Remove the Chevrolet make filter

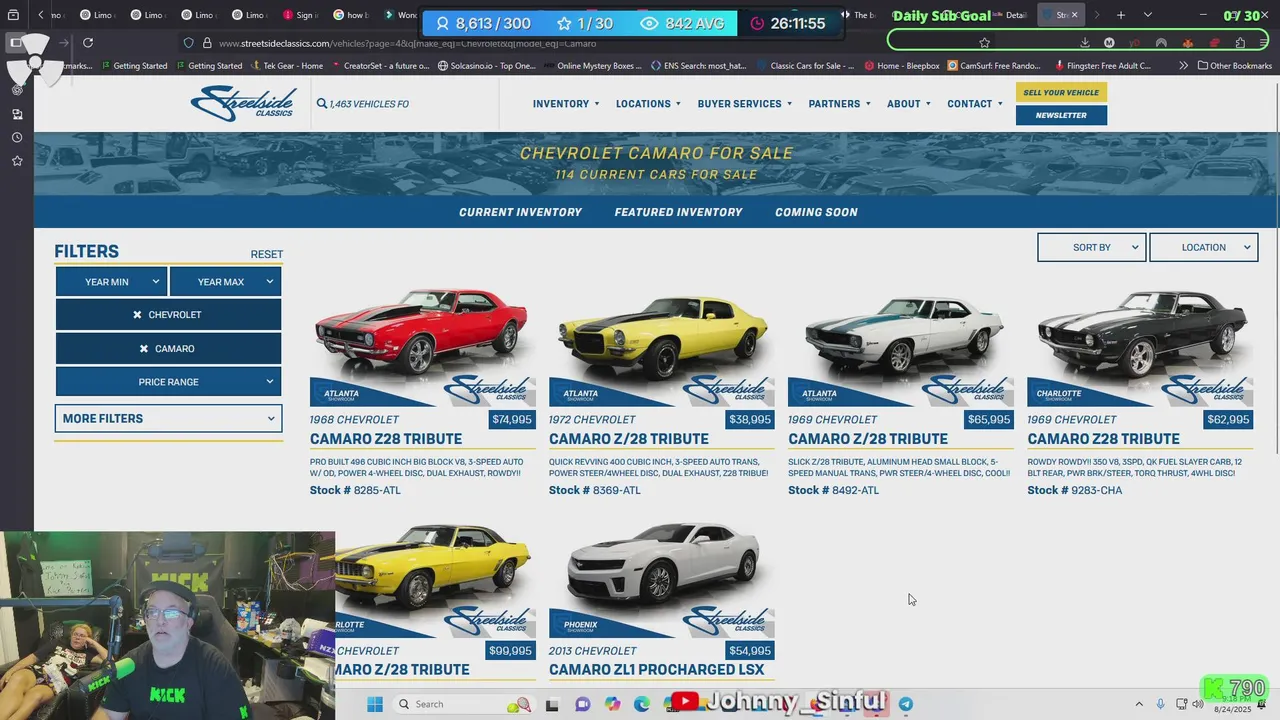(137, 315)
